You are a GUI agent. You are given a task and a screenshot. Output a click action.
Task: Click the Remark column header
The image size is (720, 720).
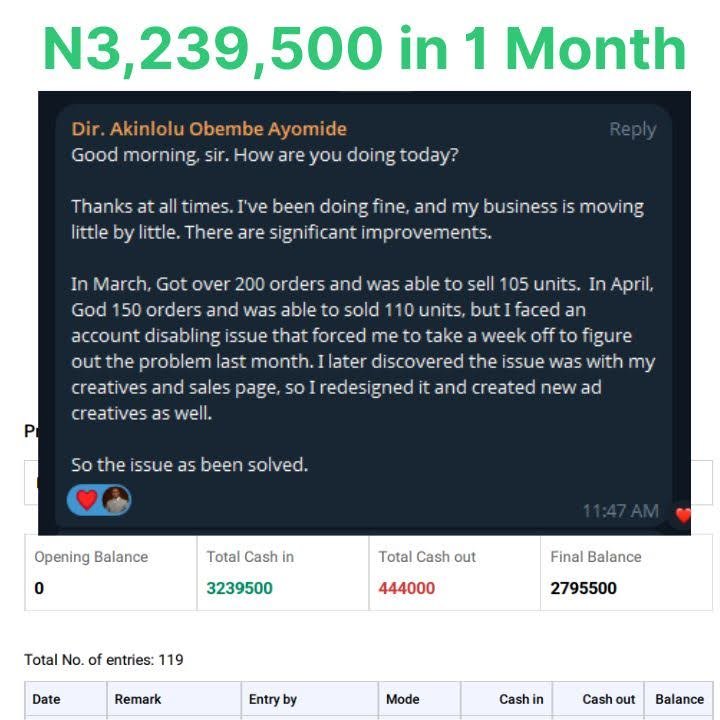[138, 699]
